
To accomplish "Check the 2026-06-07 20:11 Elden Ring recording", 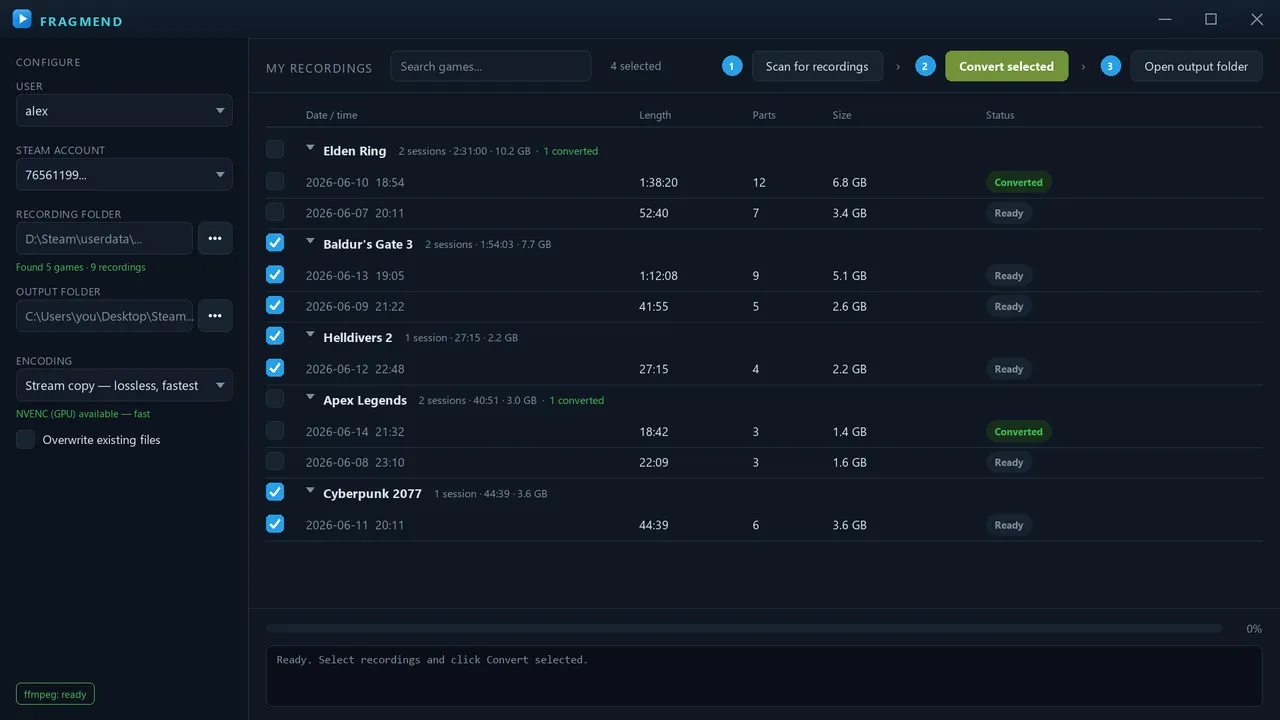I will click(x=275, y=212).
